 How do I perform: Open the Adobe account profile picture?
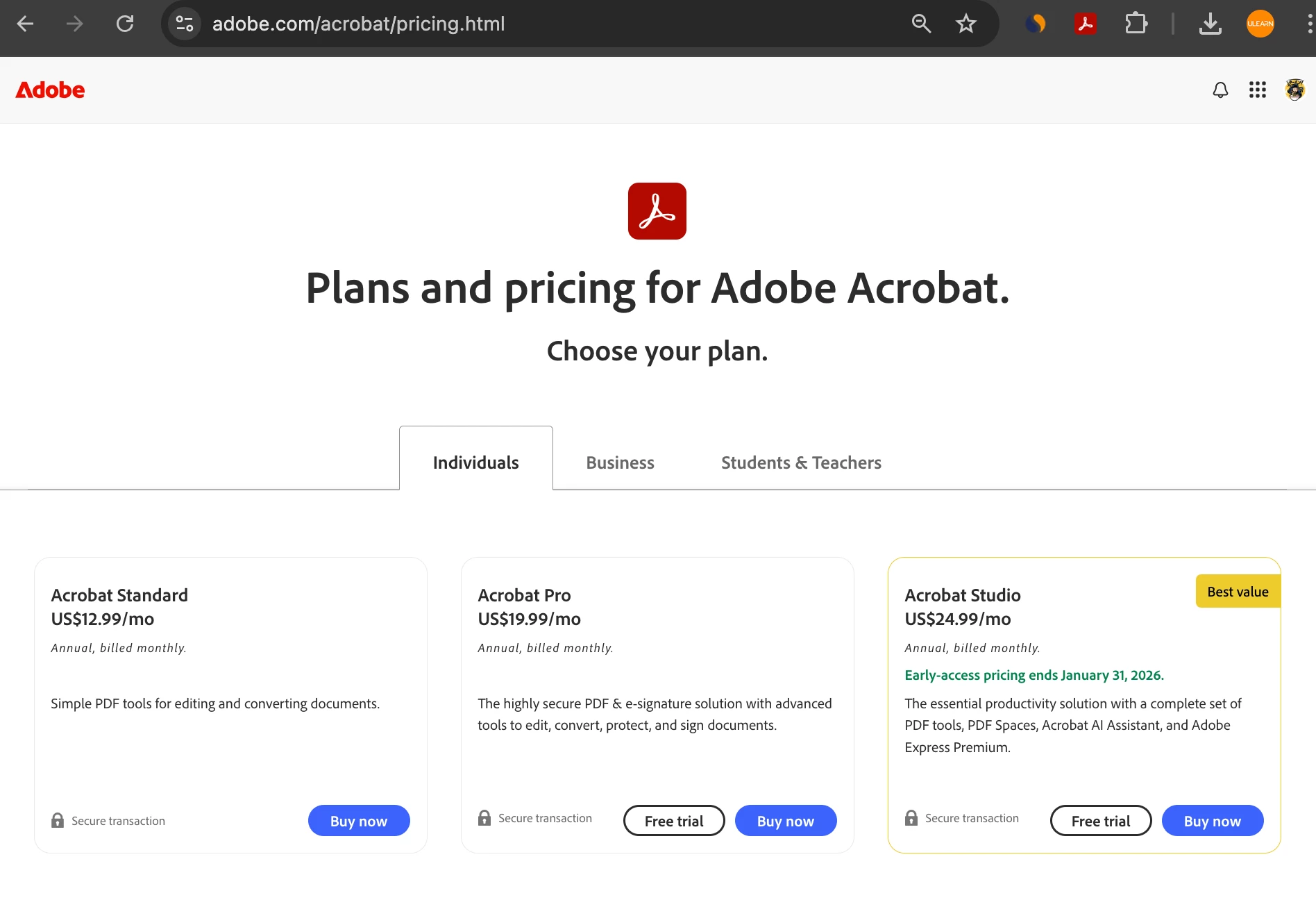[1295, 90]
